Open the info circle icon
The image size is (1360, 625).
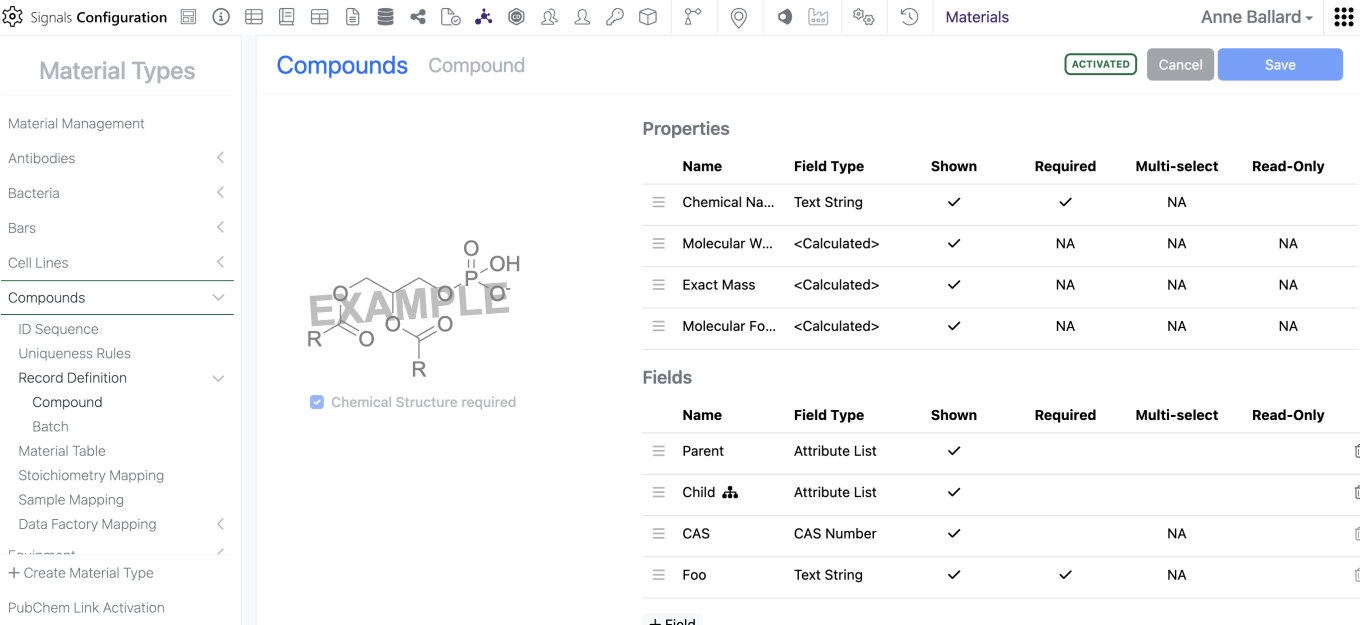click(x=221, y=17)
